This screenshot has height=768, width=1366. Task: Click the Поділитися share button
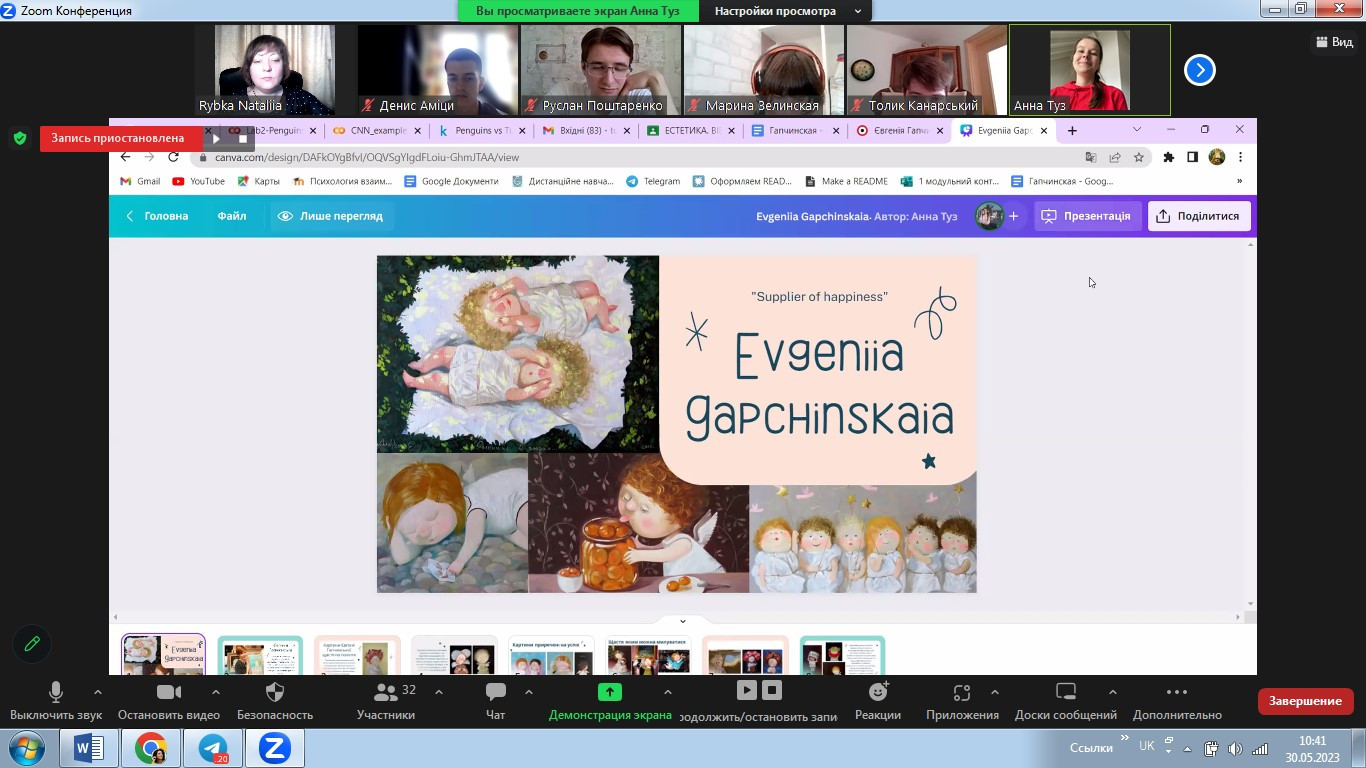click(x=1198, y=216)
